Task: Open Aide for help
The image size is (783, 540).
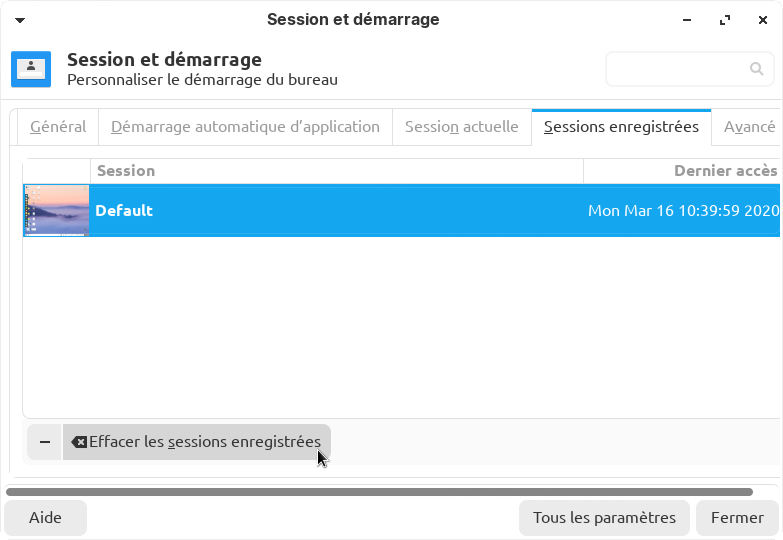Action: click(45, 518)
